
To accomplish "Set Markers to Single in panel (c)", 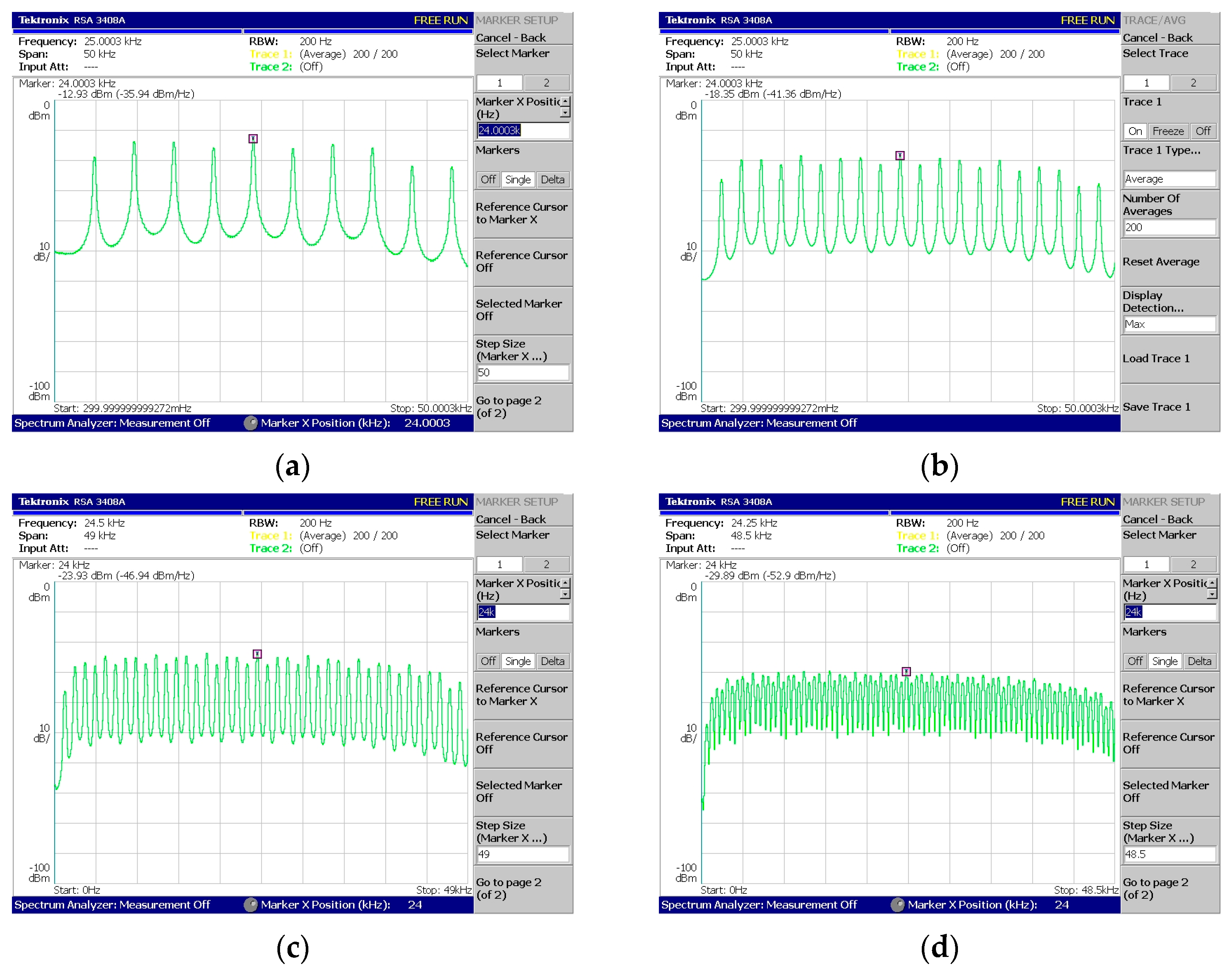I will coord(518,661).
